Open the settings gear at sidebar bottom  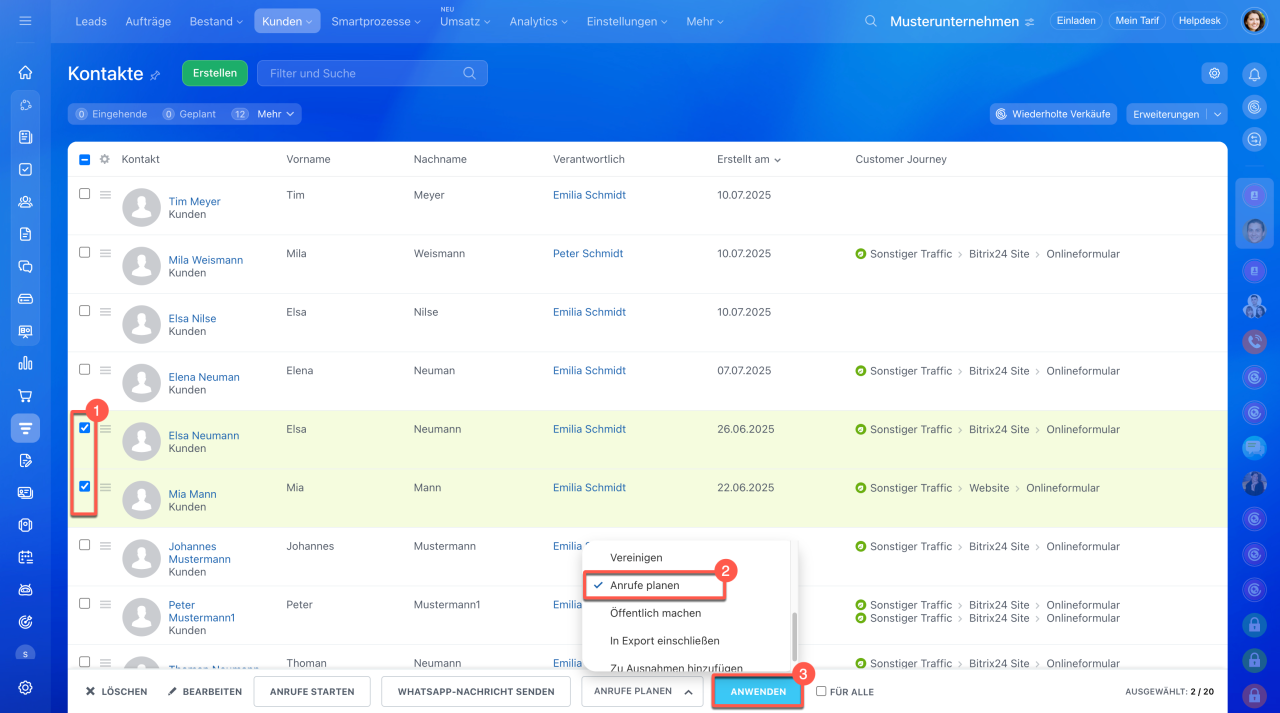point(26,687)
